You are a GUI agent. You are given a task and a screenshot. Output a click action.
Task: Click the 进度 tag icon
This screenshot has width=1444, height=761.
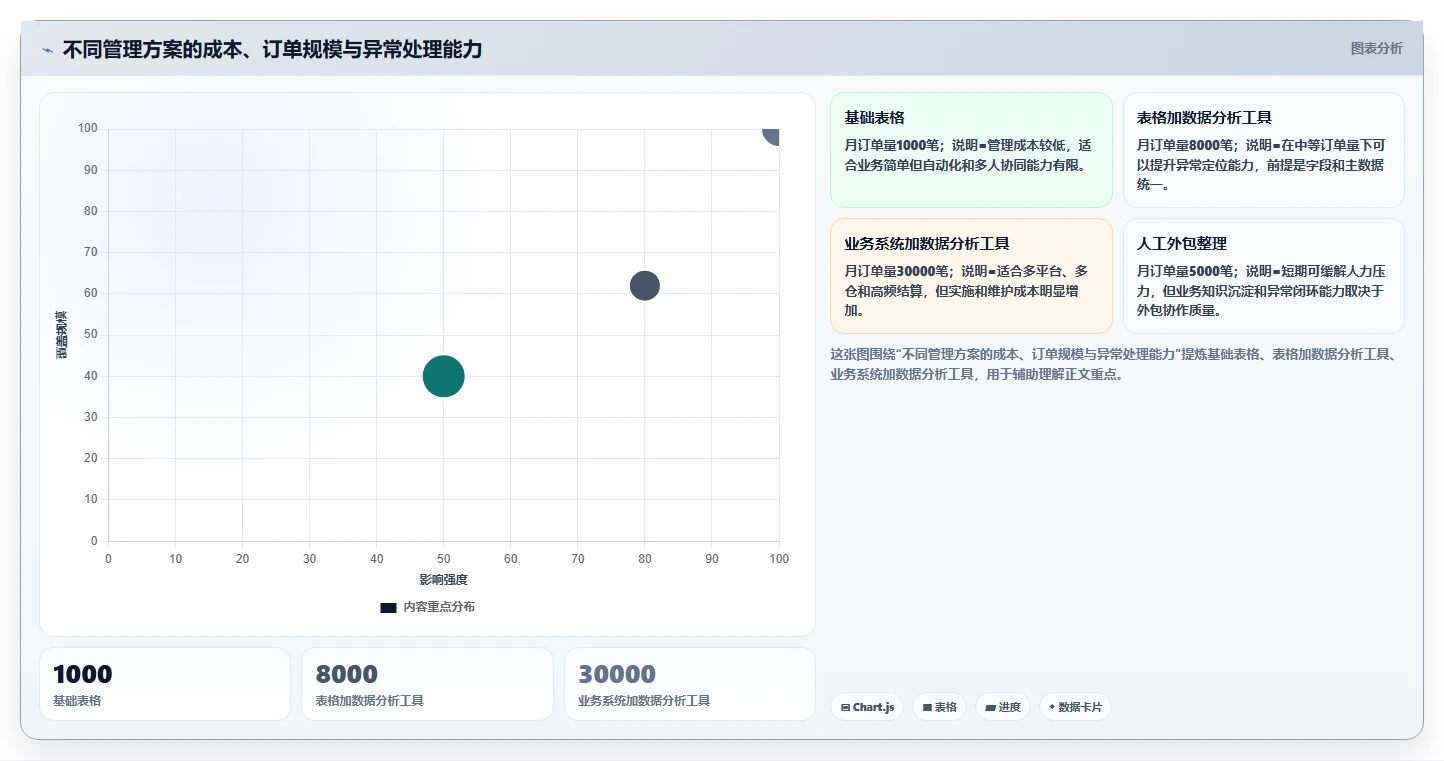(990, 707)
